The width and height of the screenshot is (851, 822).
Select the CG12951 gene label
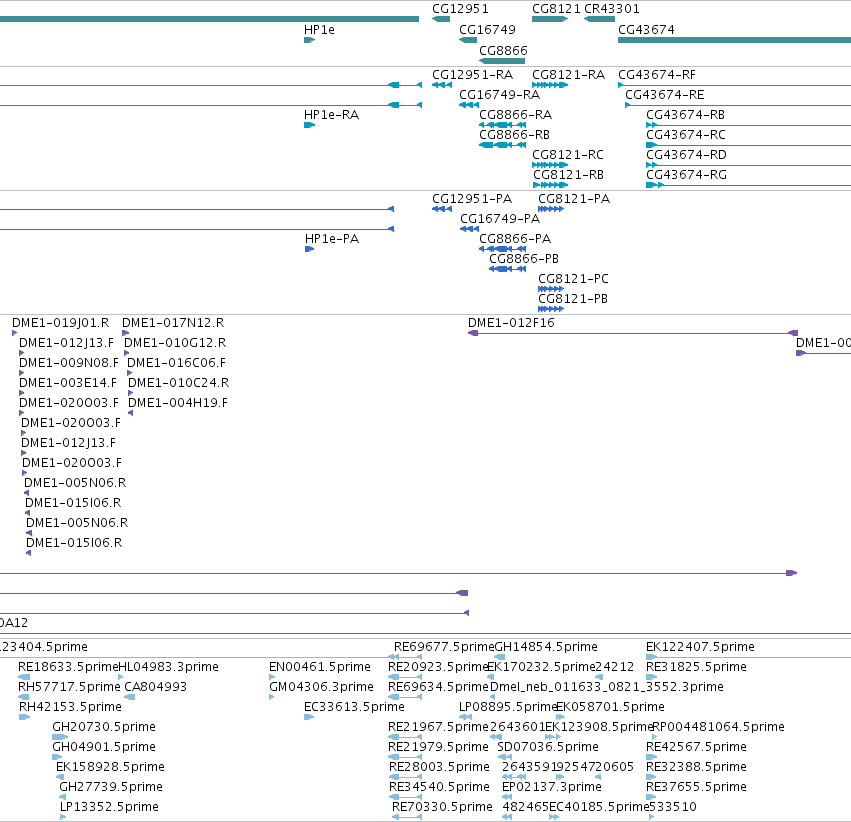click(x=460, y=9)
